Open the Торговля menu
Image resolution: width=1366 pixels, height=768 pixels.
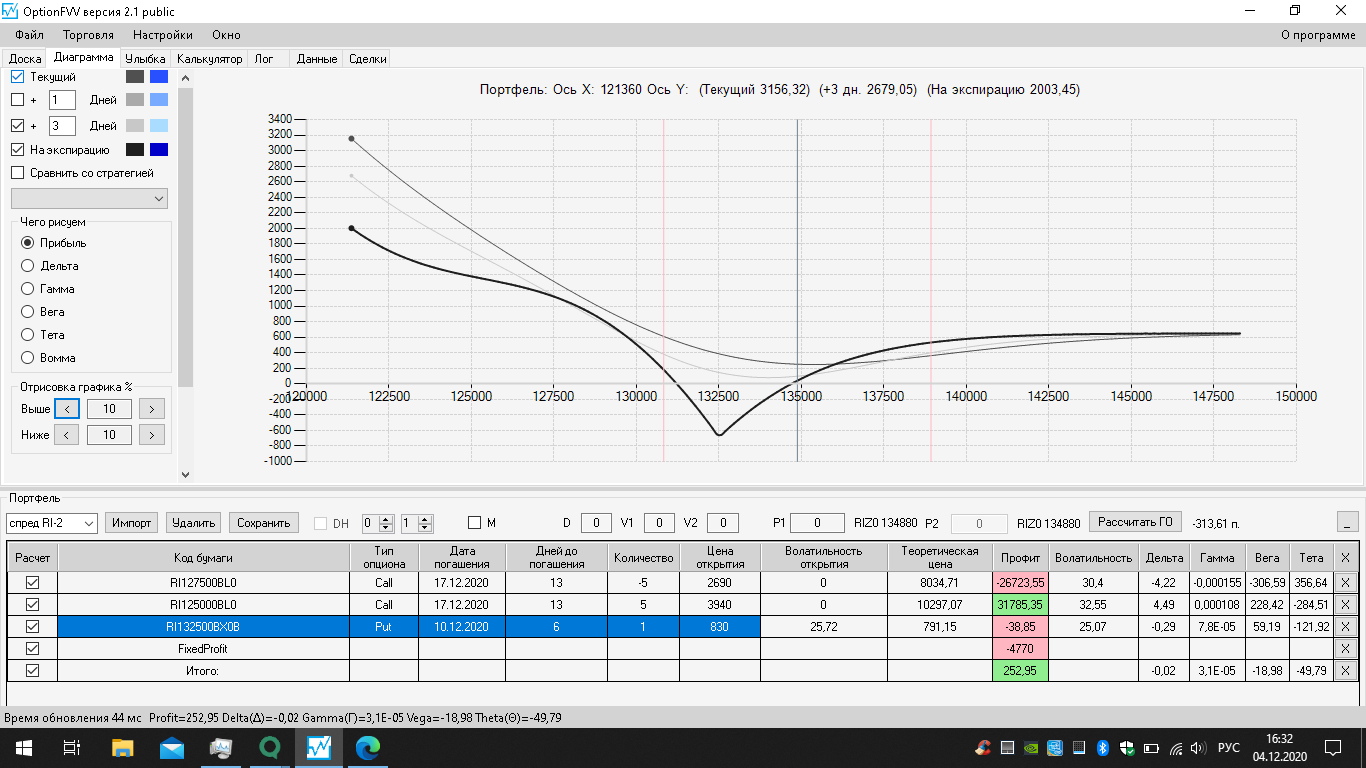88,35
